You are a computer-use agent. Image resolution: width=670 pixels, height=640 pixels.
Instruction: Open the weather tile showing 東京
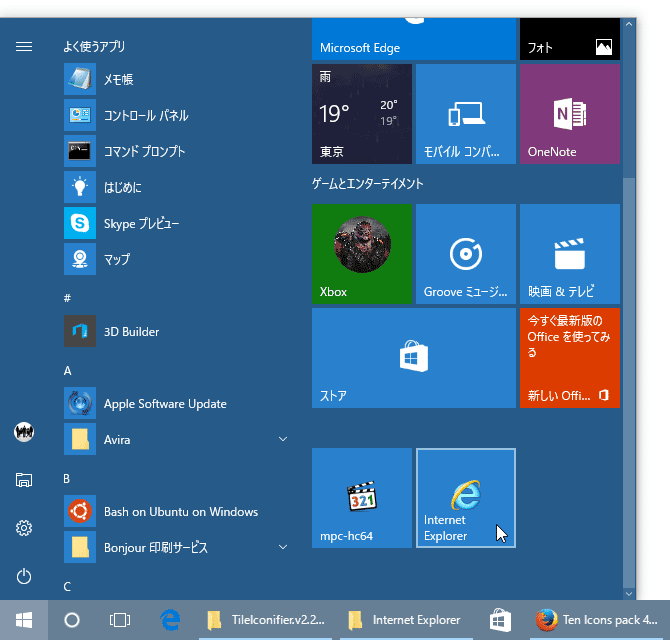coord(362,114)
